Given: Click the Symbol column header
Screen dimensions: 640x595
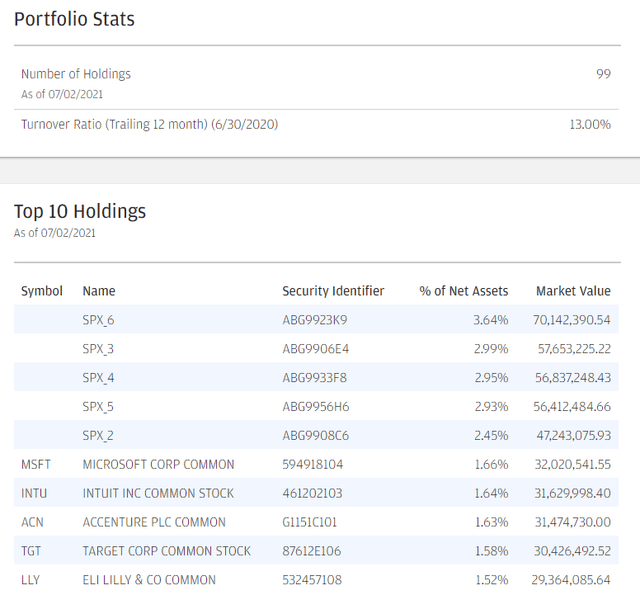Looking at the screenshot, I should point(42,291).
